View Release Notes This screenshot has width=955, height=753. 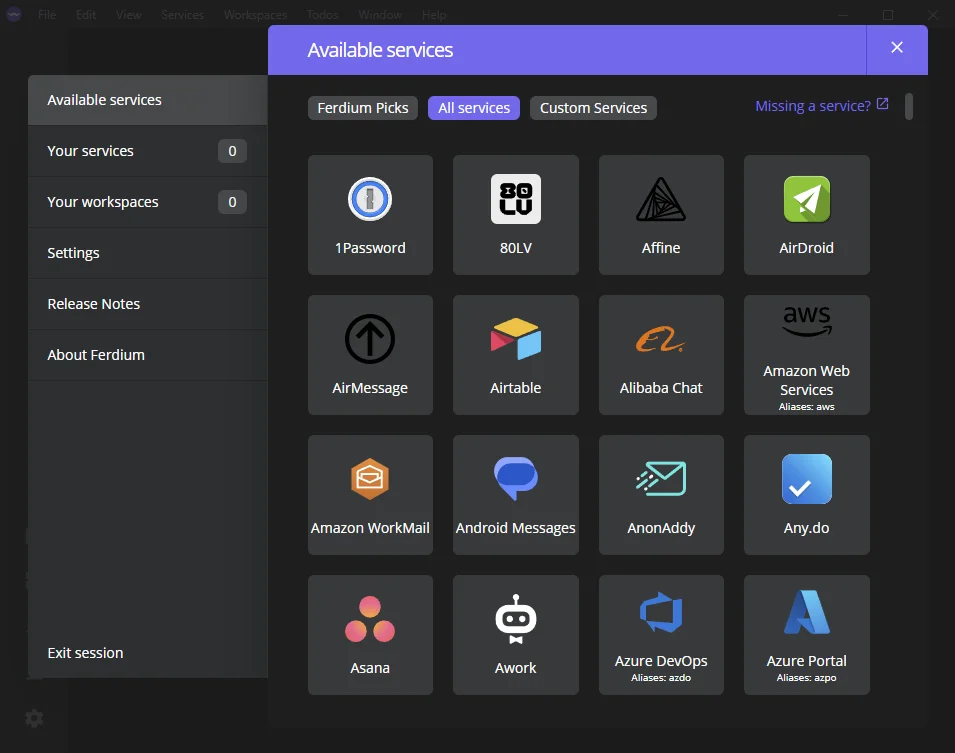coord(147,304)
